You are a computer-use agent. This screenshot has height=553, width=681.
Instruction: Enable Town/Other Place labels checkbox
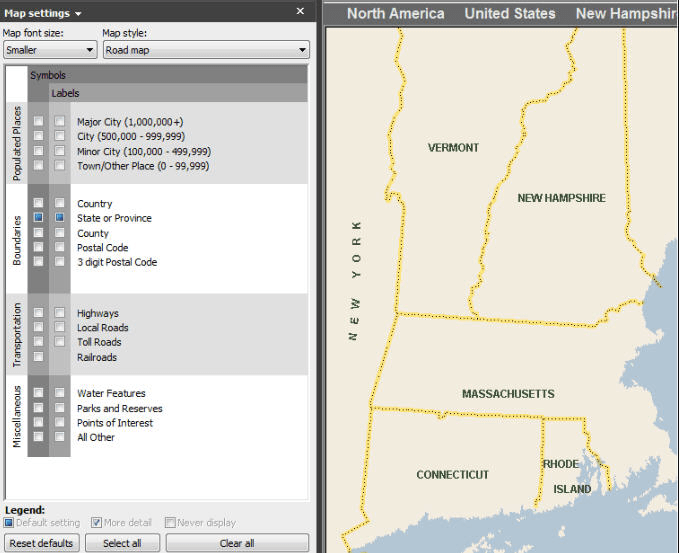(60, 166)
